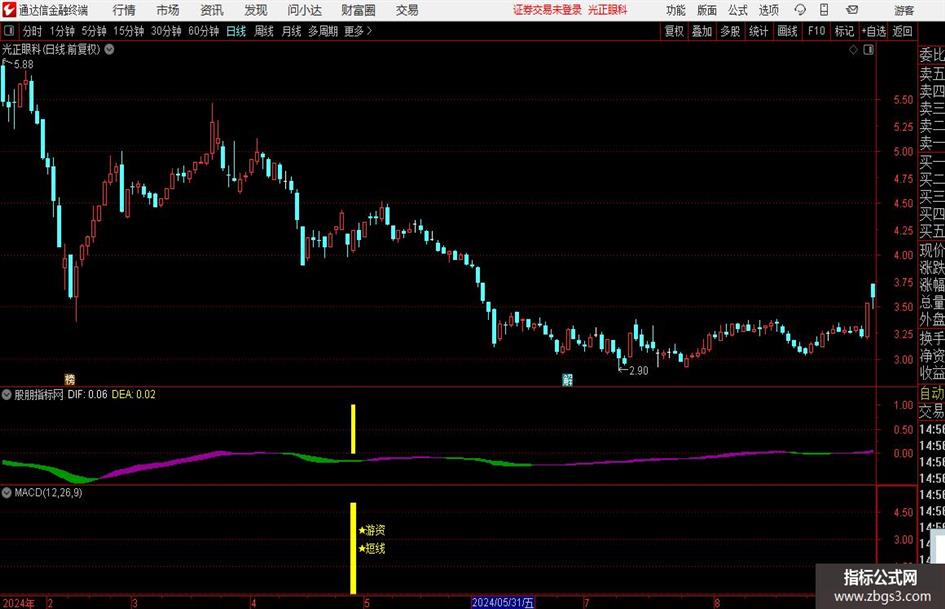Switch to the 5分钟 period tab
The width and height of the screenshot is (945, 609).
pos(93,31)
